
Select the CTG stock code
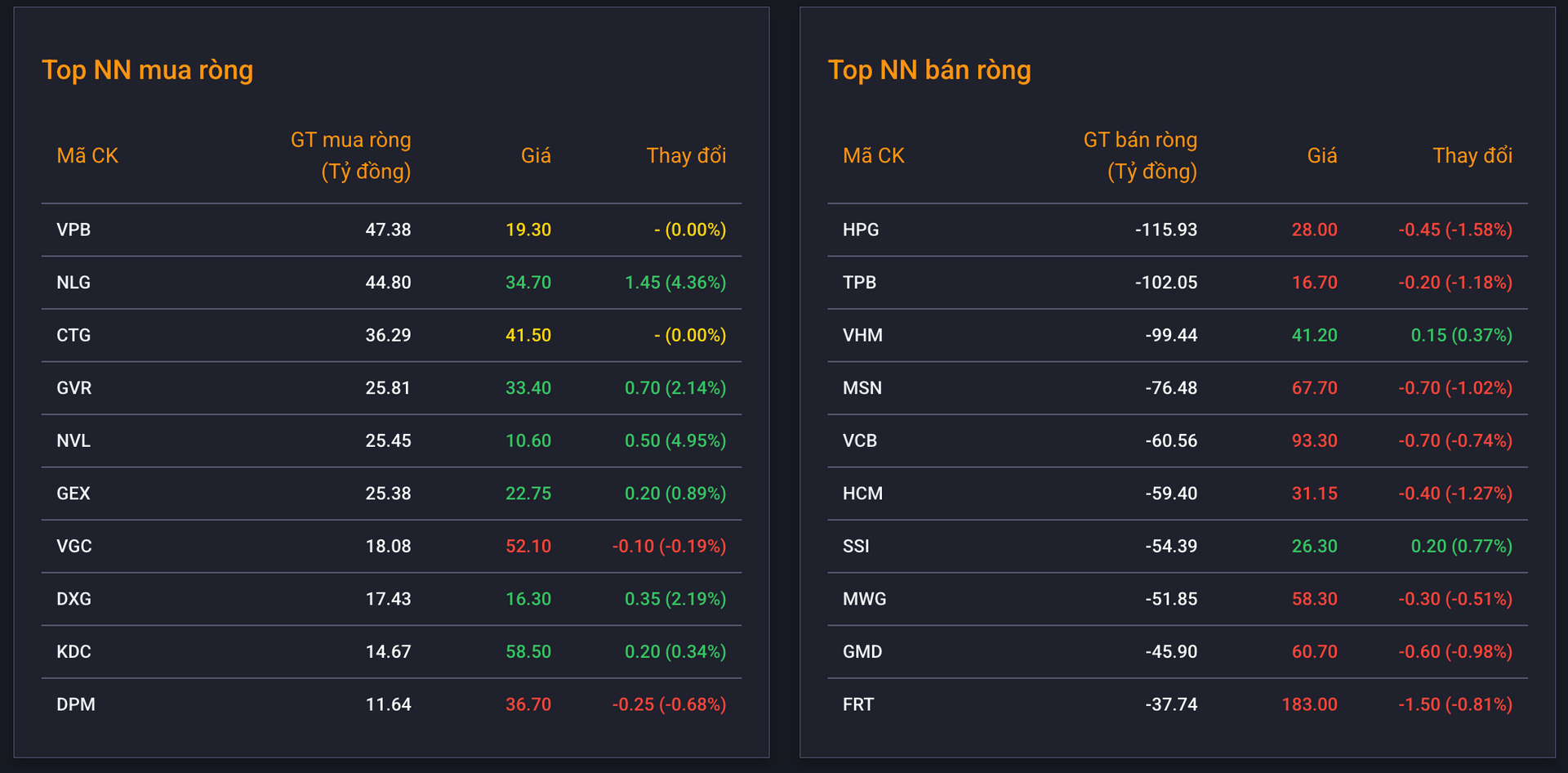73,335
